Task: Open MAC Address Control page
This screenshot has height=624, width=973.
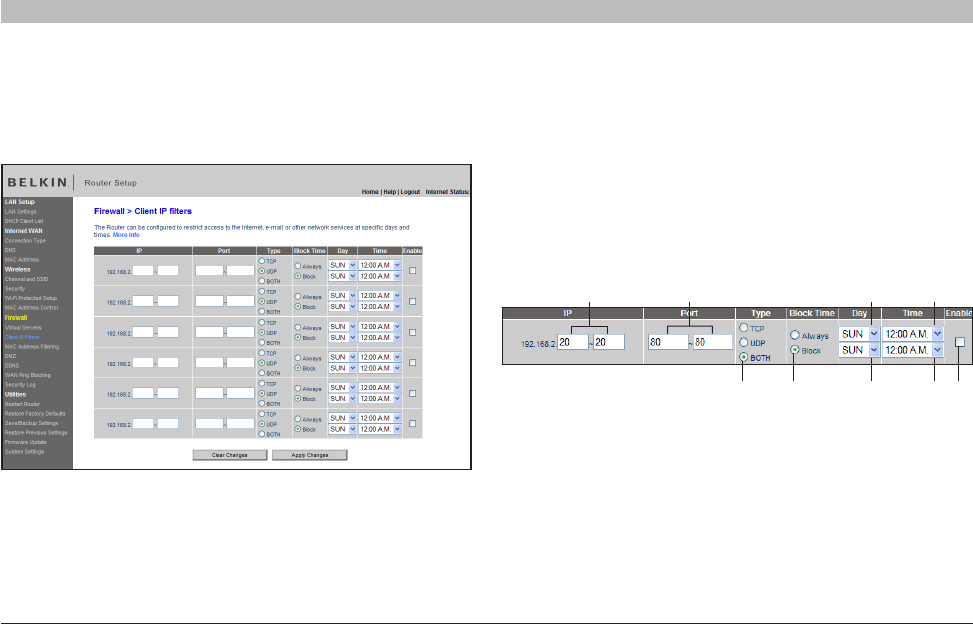Action: [32, 308]
